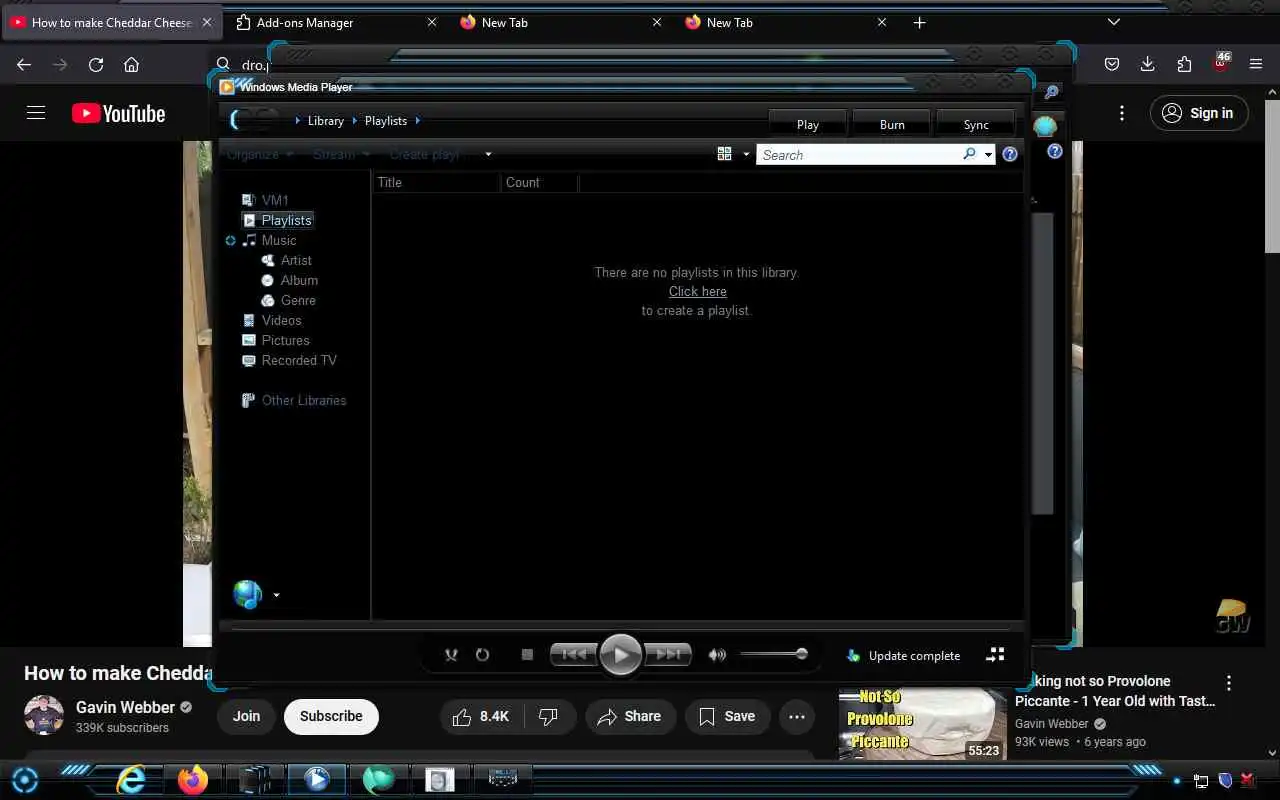The image size is (1280, 800).
Task: Click Library in the breadcrumb
Action: [326, 121]
